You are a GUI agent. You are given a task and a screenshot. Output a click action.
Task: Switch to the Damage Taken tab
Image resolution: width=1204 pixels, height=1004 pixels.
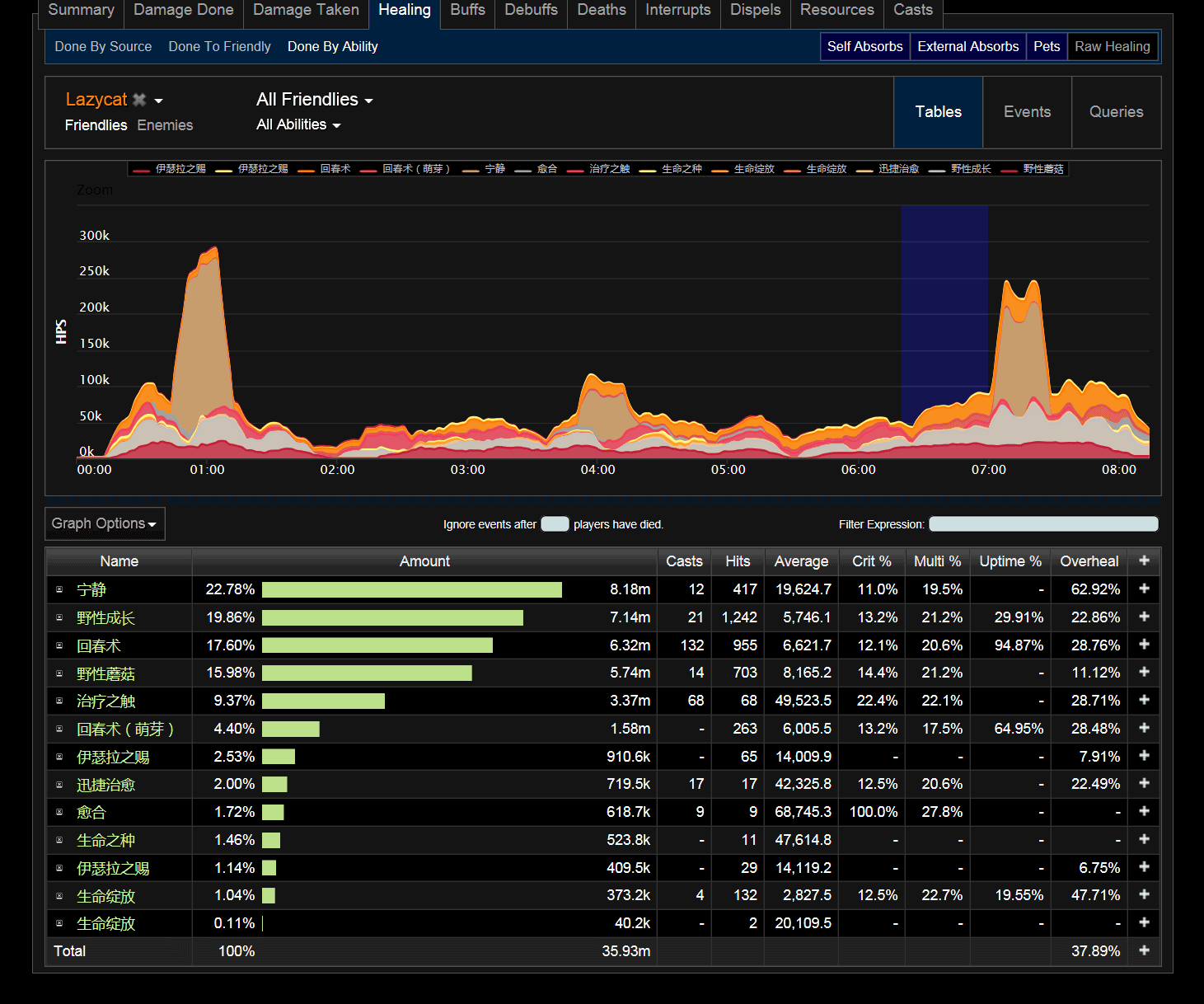(306, 10)
